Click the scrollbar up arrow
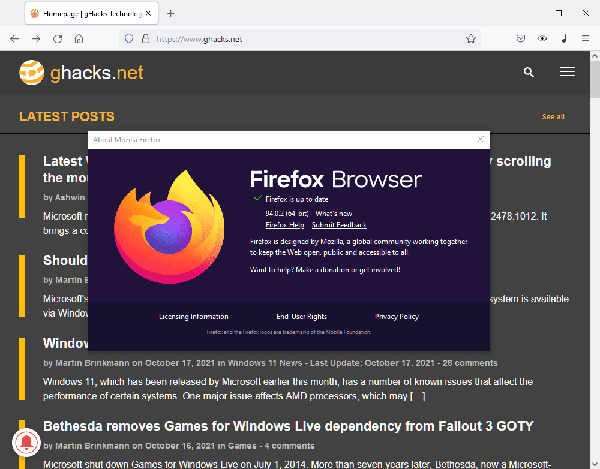The width and height of the screenshot is (600, 469). point(595,56)
